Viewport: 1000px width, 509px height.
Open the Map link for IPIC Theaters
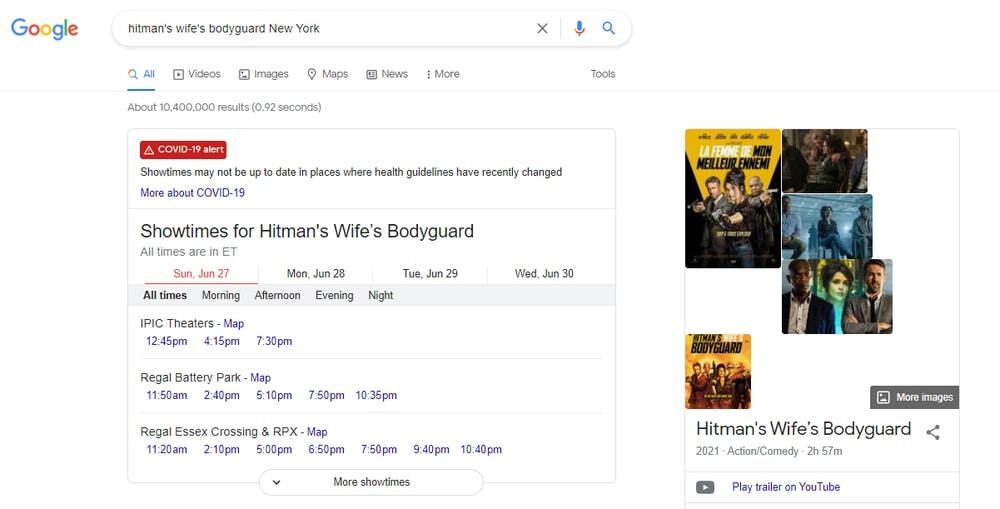coord(233,323)
